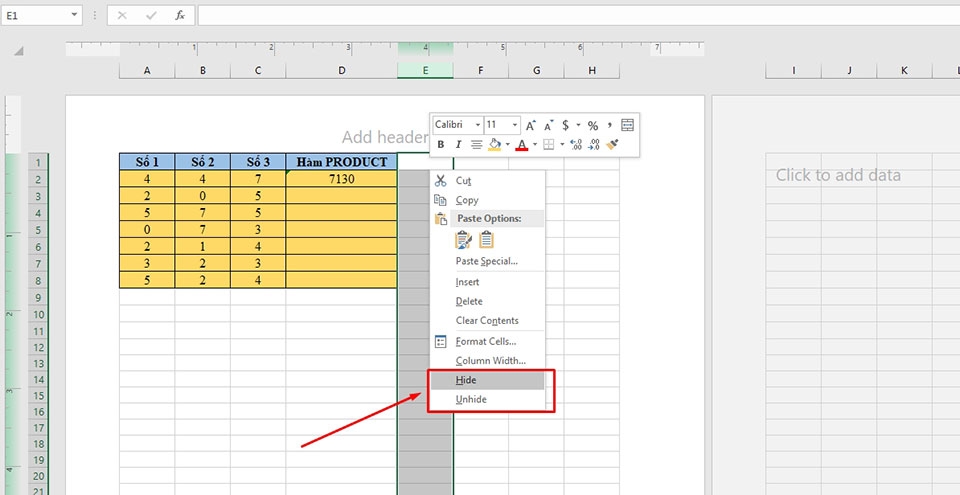This screenshot has height=495, width=960.
Task: Open Column Width from context menu
Action: tap(487, 361)
